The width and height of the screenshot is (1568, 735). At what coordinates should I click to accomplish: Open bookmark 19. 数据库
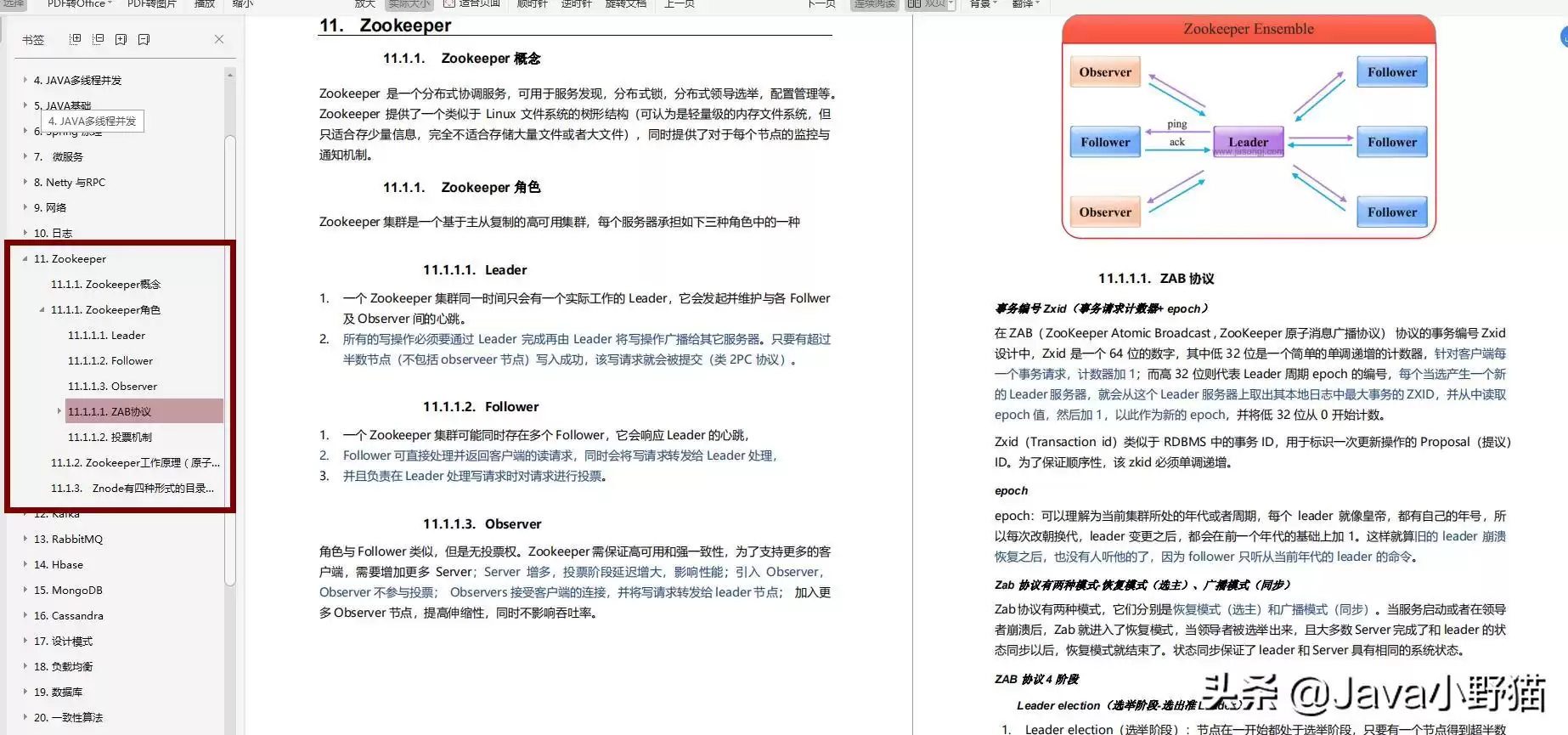[x=58, y=692]
